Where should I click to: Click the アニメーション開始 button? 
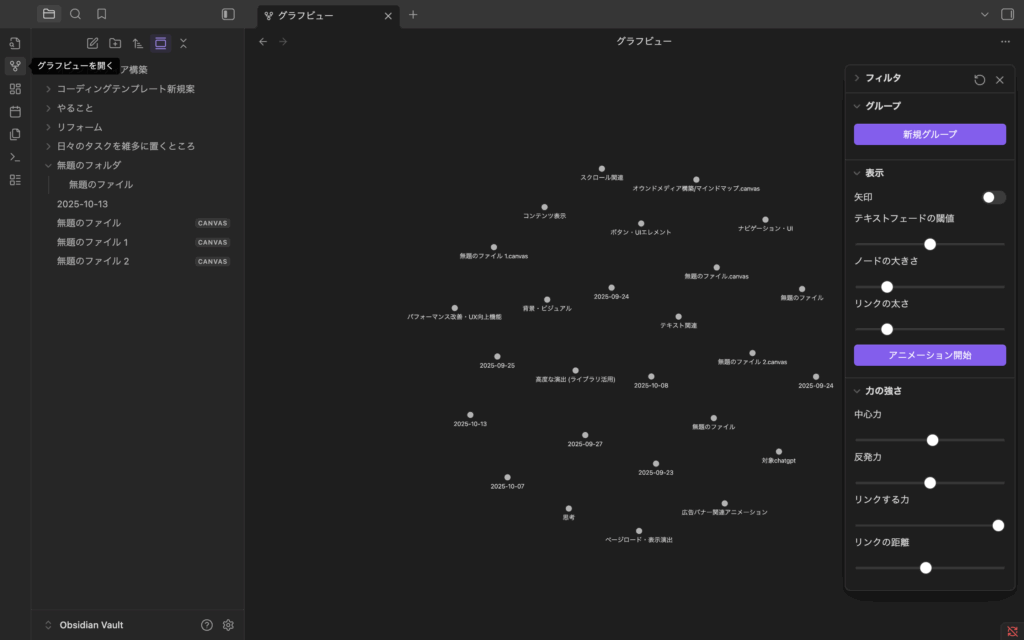pyautogui.click(x=929, y=355)
